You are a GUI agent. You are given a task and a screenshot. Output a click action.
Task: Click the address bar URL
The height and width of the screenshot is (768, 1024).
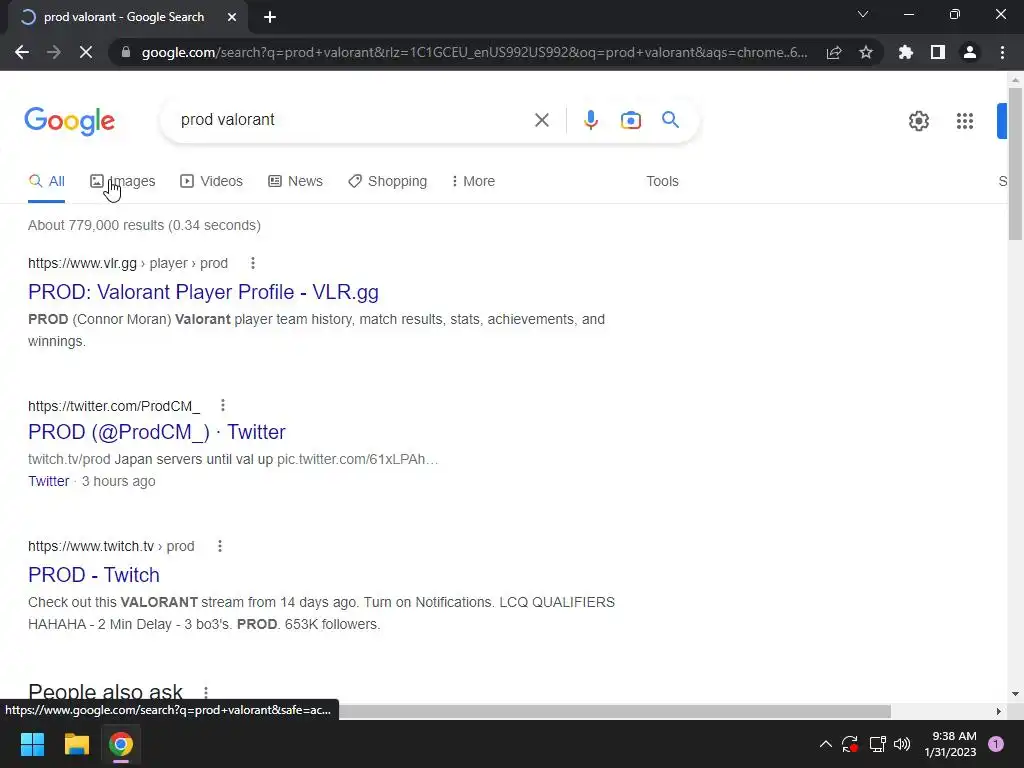pyautogui.click(x=474, y=52)
